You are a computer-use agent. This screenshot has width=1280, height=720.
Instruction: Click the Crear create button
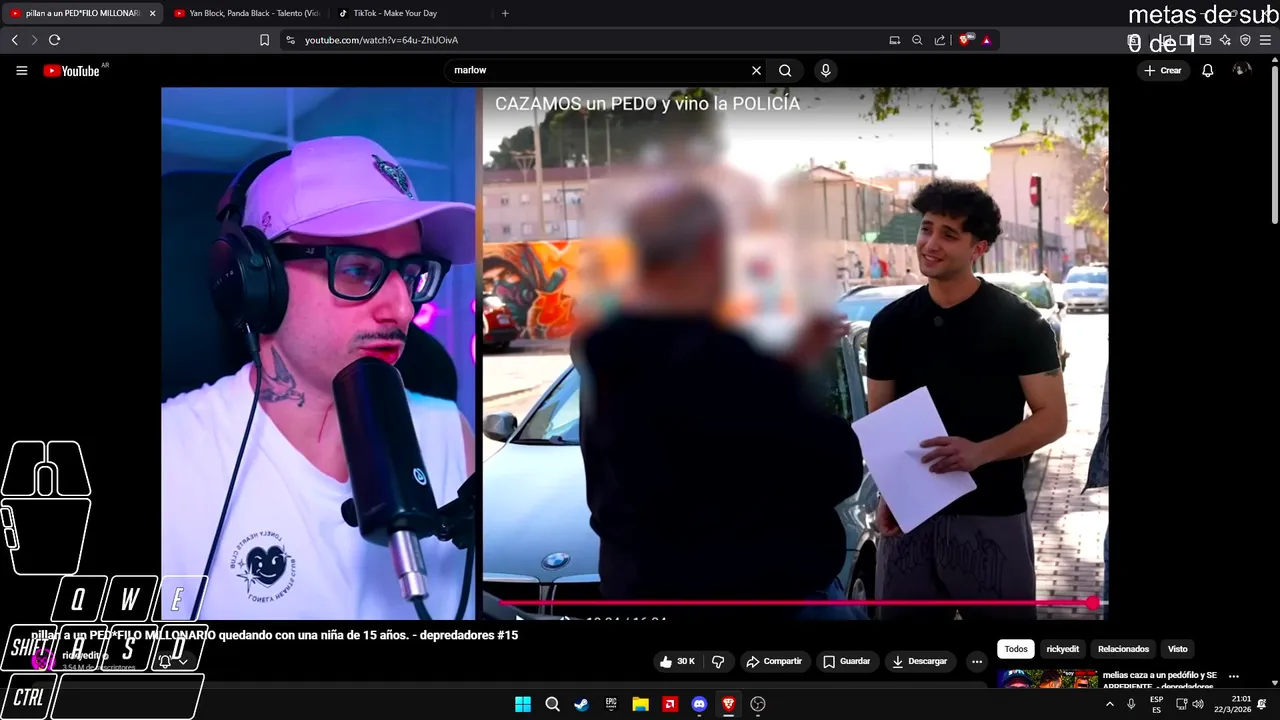[1163, 71]
